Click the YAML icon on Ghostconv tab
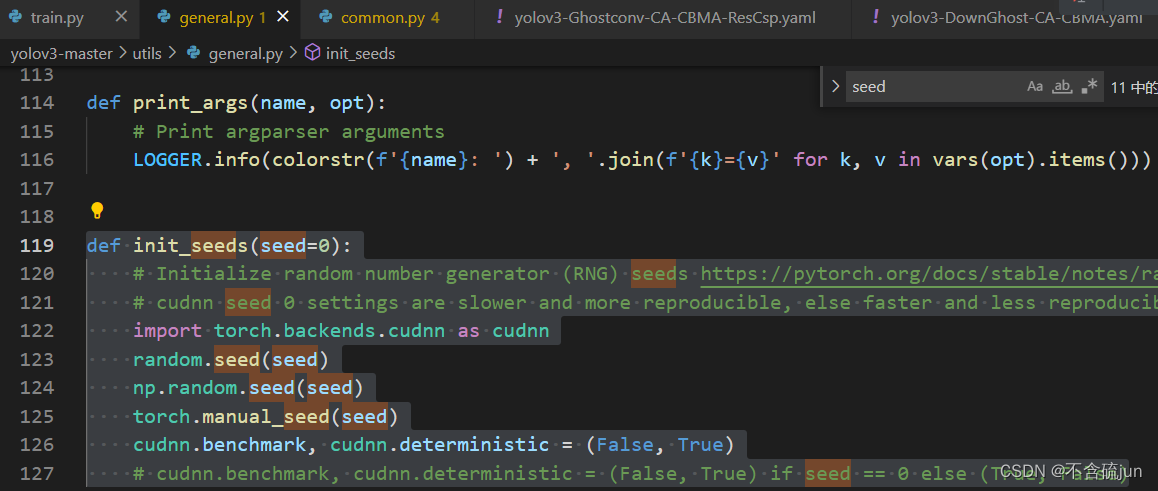This screenshot has width=1158, height=491. tap(501, 17)
